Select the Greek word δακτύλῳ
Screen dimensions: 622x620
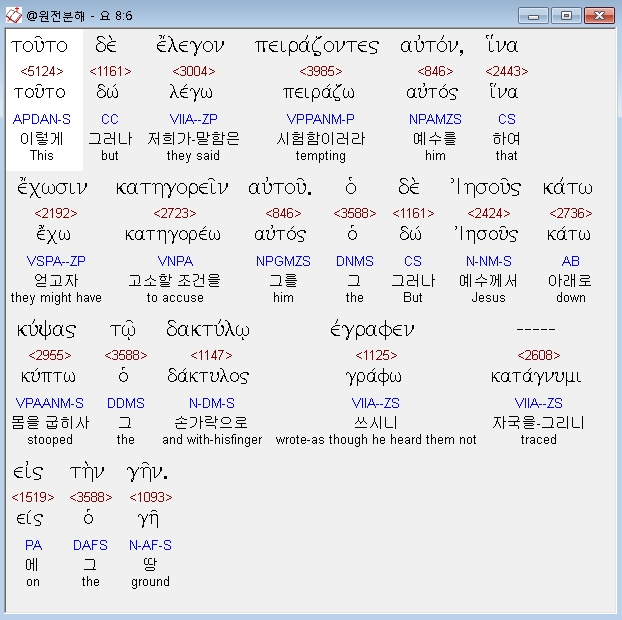[208, 329]
